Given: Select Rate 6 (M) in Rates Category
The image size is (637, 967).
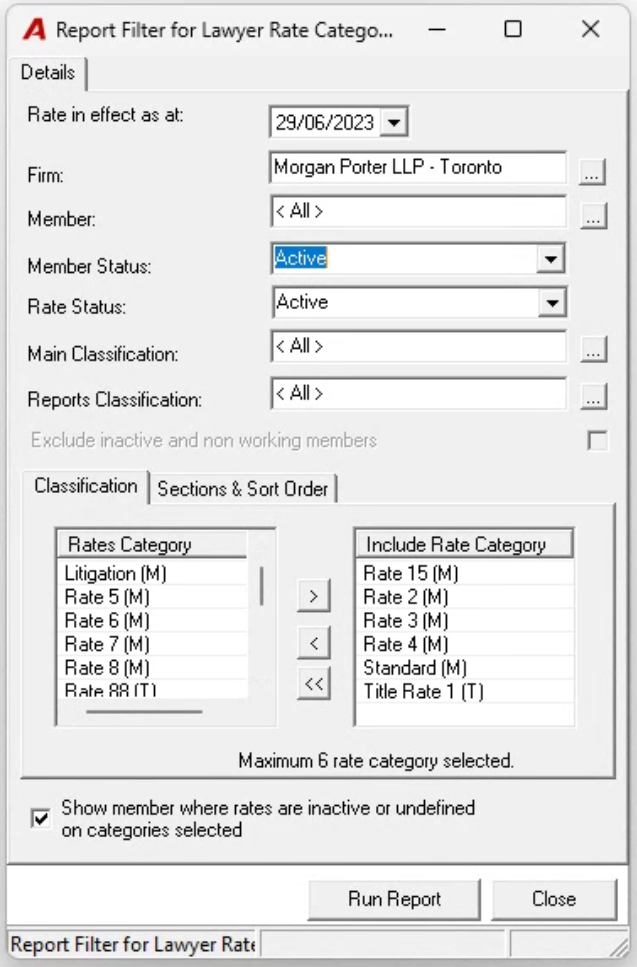Looking at the screenshot, I should click(x=153, y=620).
